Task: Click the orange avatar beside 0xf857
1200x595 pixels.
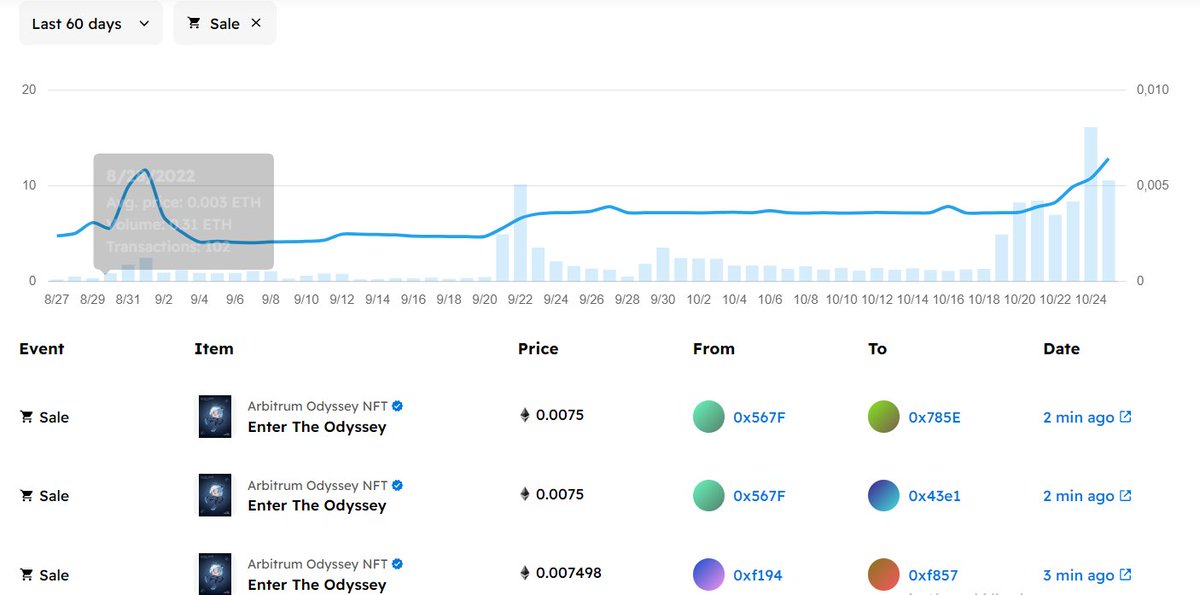Action: tap(884, 575)
